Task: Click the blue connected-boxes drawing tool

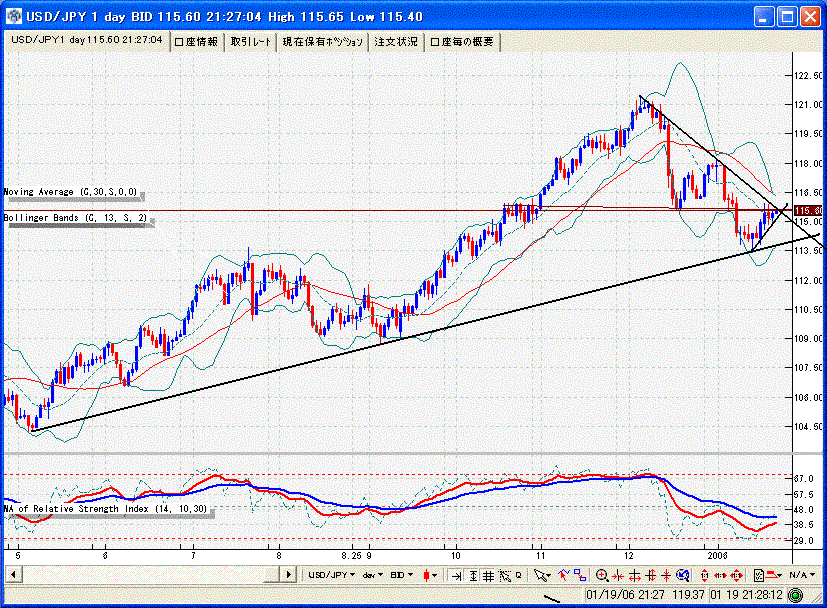Action: click(x=578, y=575)
